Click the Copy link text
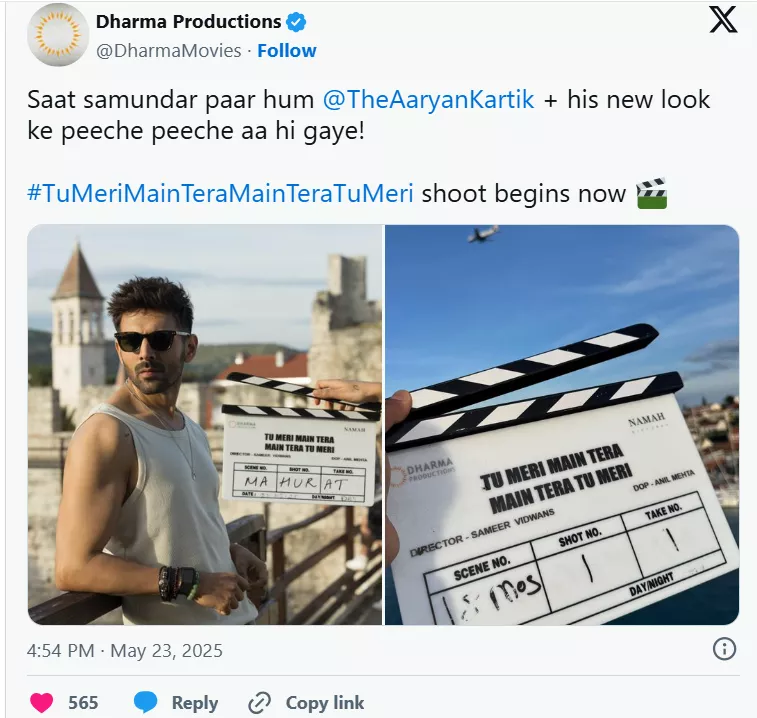The width and height of the screenshot is (757, 718). [x=325, y=703]
